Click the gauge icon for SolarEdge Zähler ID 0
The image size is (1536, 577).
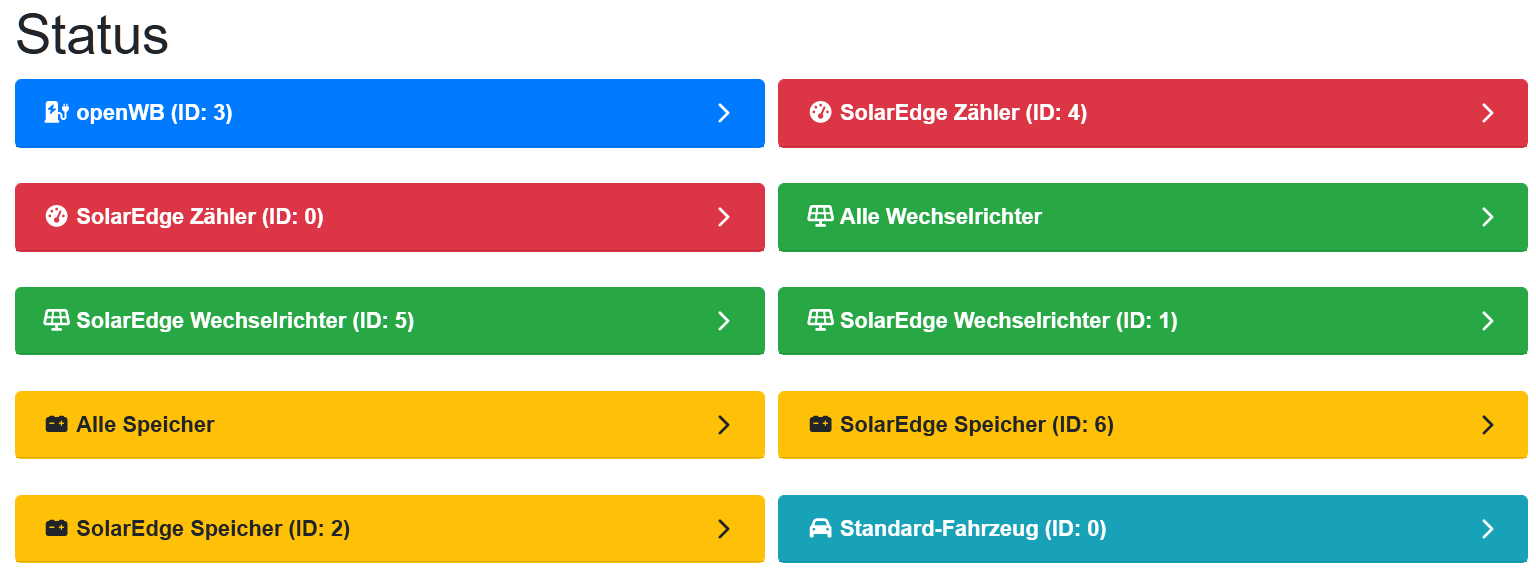pos(56,217)
